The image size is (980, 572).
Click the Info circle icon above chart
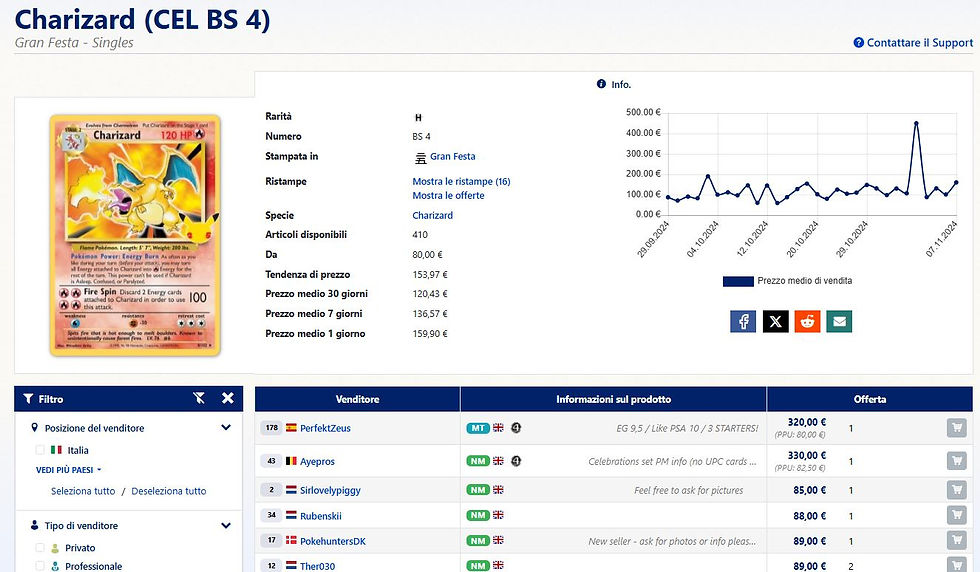(x=601, y=84)
